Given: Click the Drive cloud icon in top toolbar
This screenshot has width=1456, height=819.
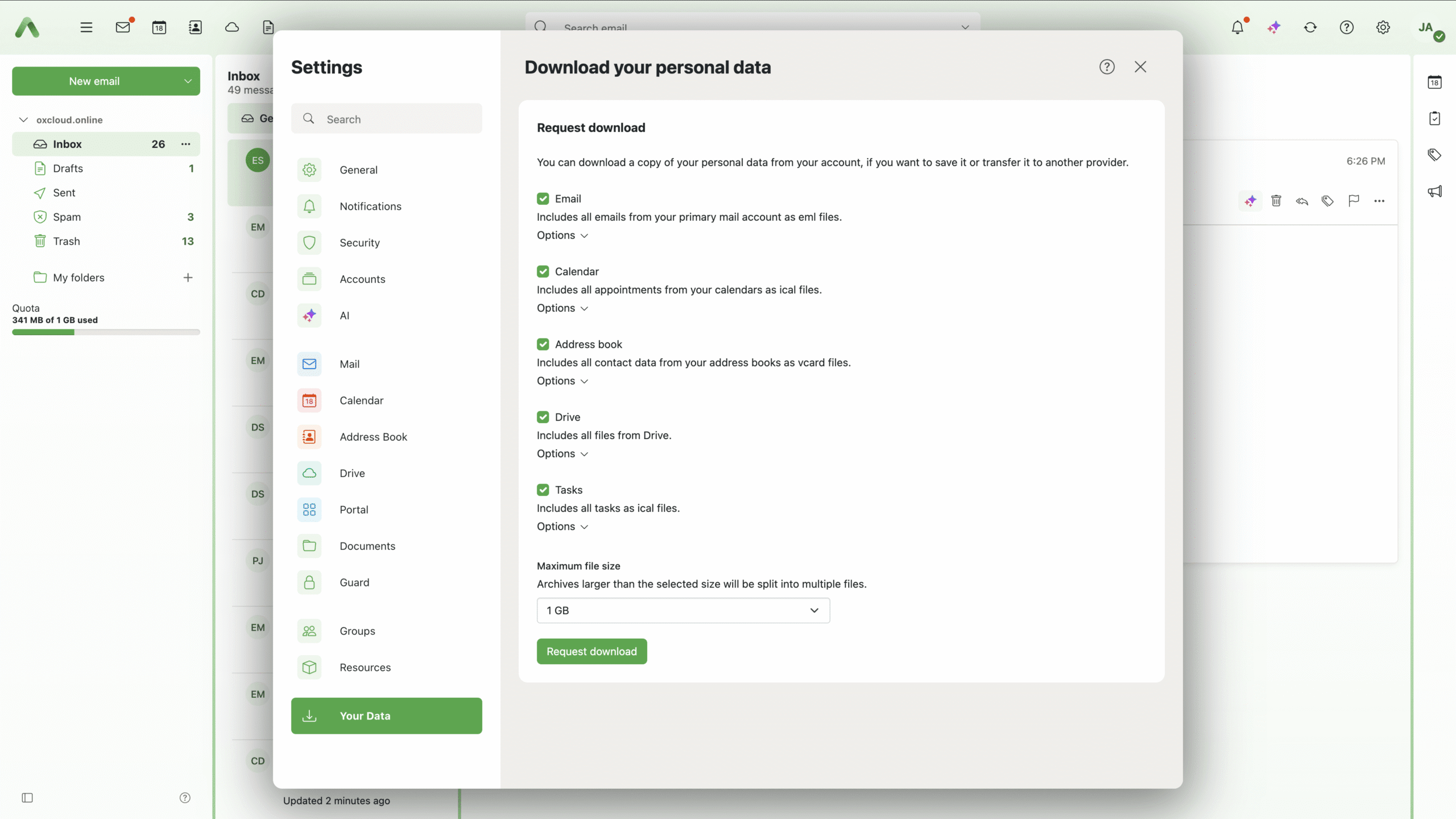Looking at the screenshot, I should coord(232,27).
